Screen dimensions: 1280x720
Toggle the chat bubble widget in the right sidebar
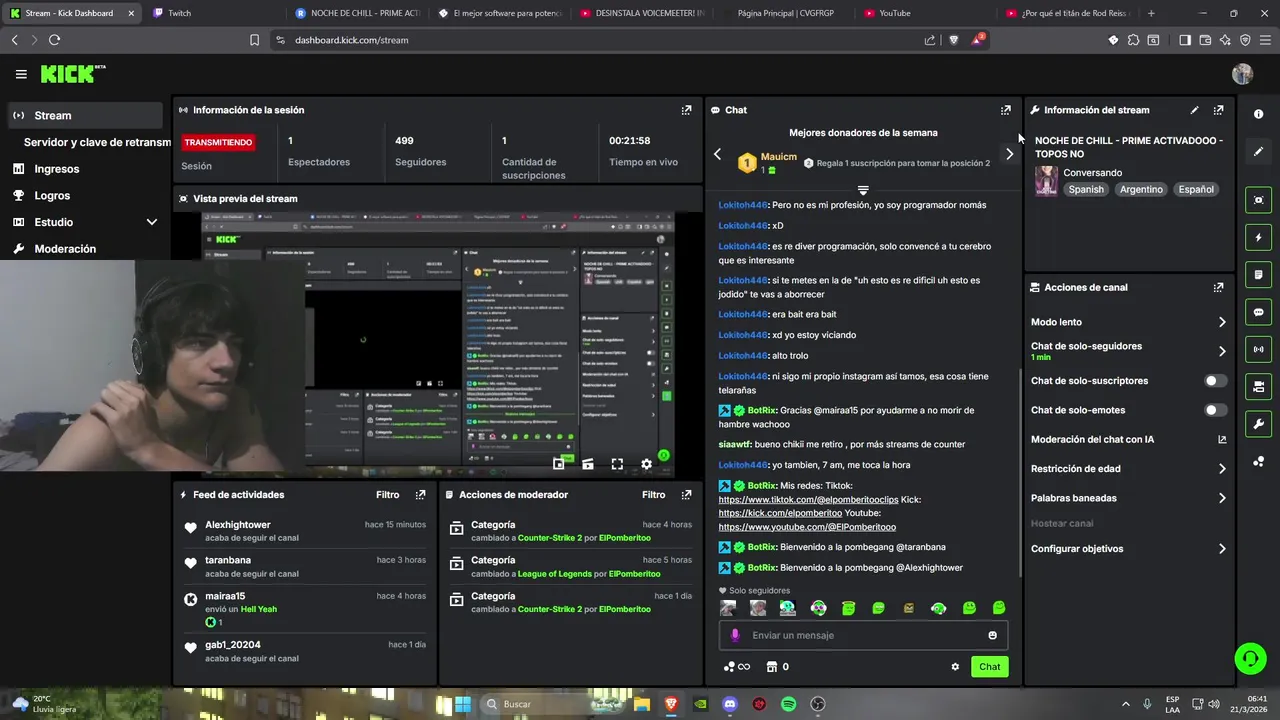1259,312
